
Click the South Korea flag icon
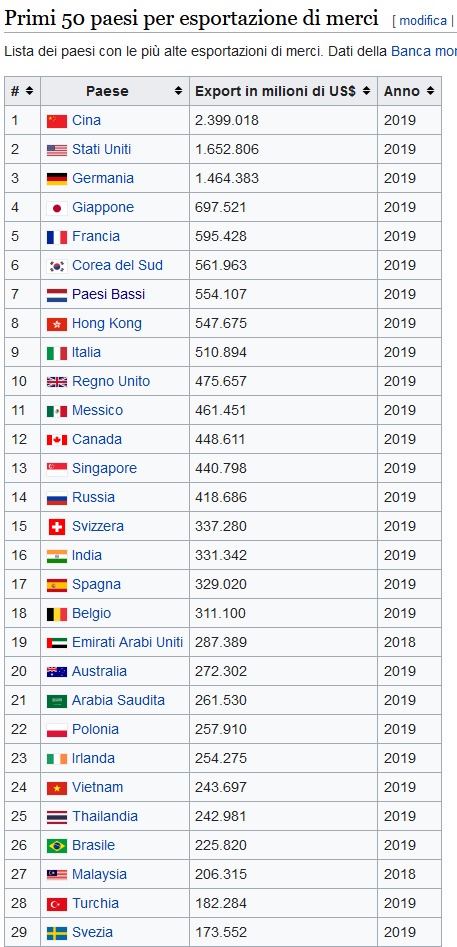(x=57, y=266)
